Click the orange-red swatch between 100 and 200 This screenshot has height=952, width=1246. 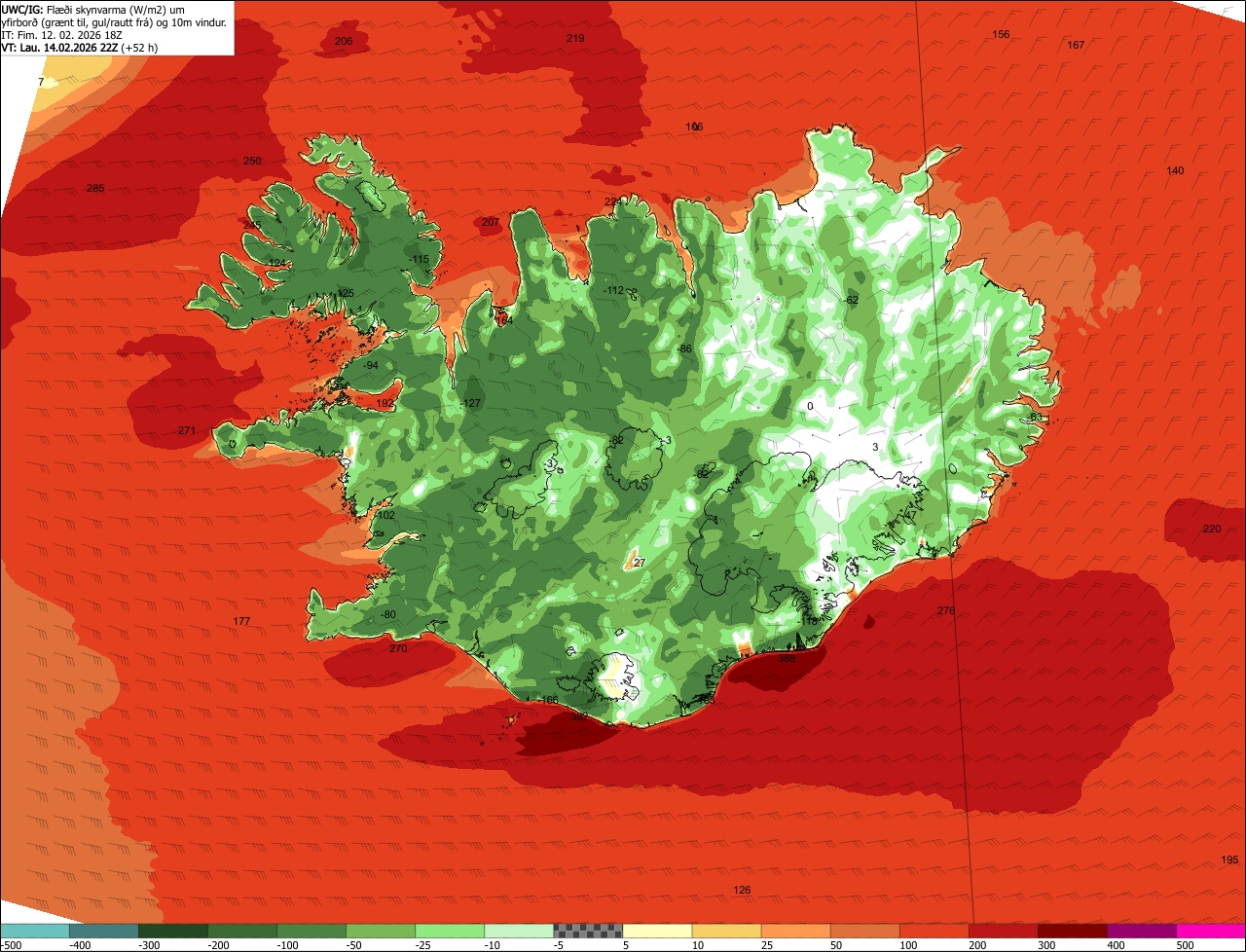coord(934,930)
